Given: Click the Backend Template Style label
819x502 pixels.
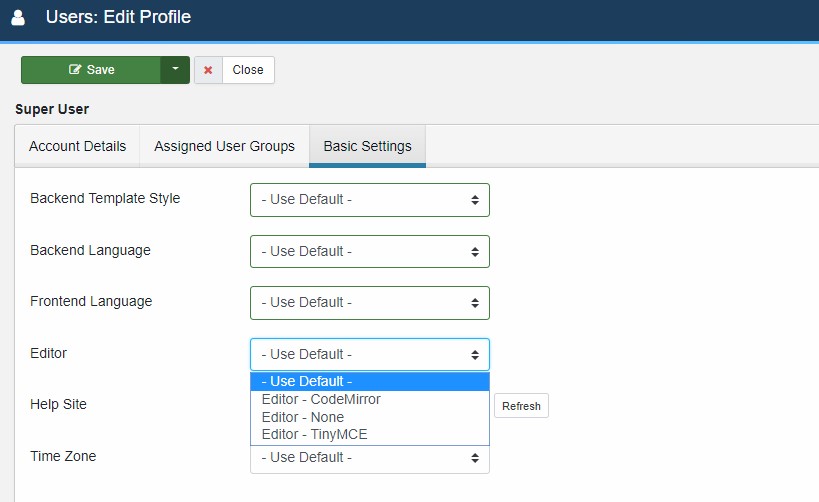Looking at the screenshot, I should (x=105, y=199).
